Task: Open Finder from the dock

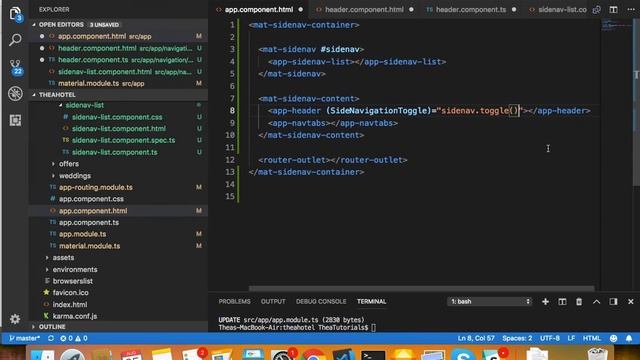Action: tap(42, 355)
